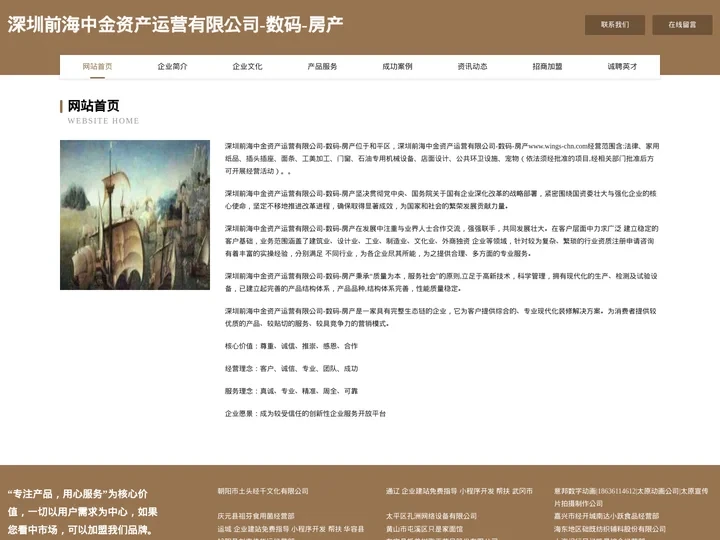The width and height of the screenshot is (720, 540).
Task: Click the www.wings-chn.com URL text
Action: (x=559, y=146)
